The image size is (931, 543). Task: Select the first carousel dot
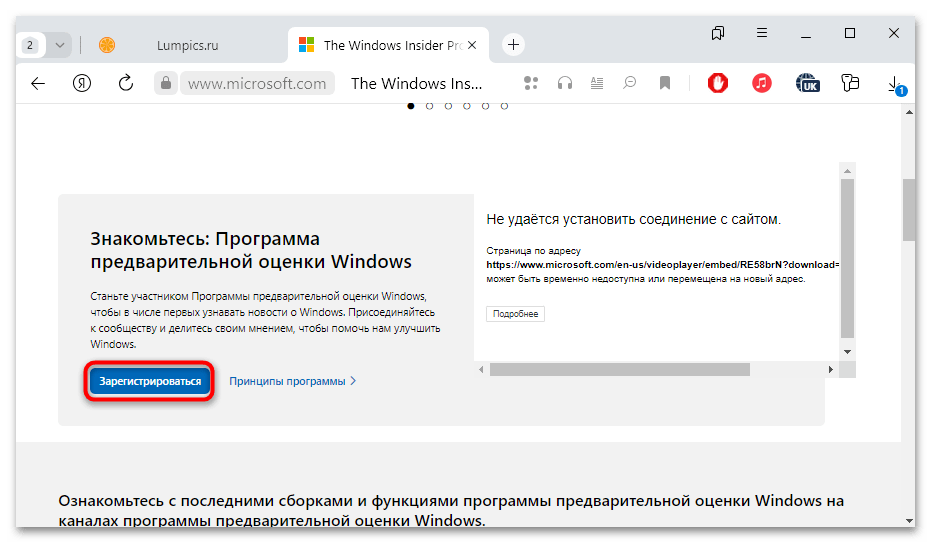click(x=411, y=106)
